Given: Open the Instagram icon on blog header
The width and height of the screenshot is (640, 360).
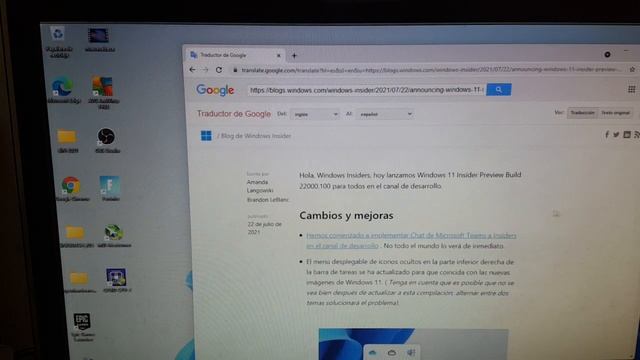Looking at the screenshot, I should [627, 134].
